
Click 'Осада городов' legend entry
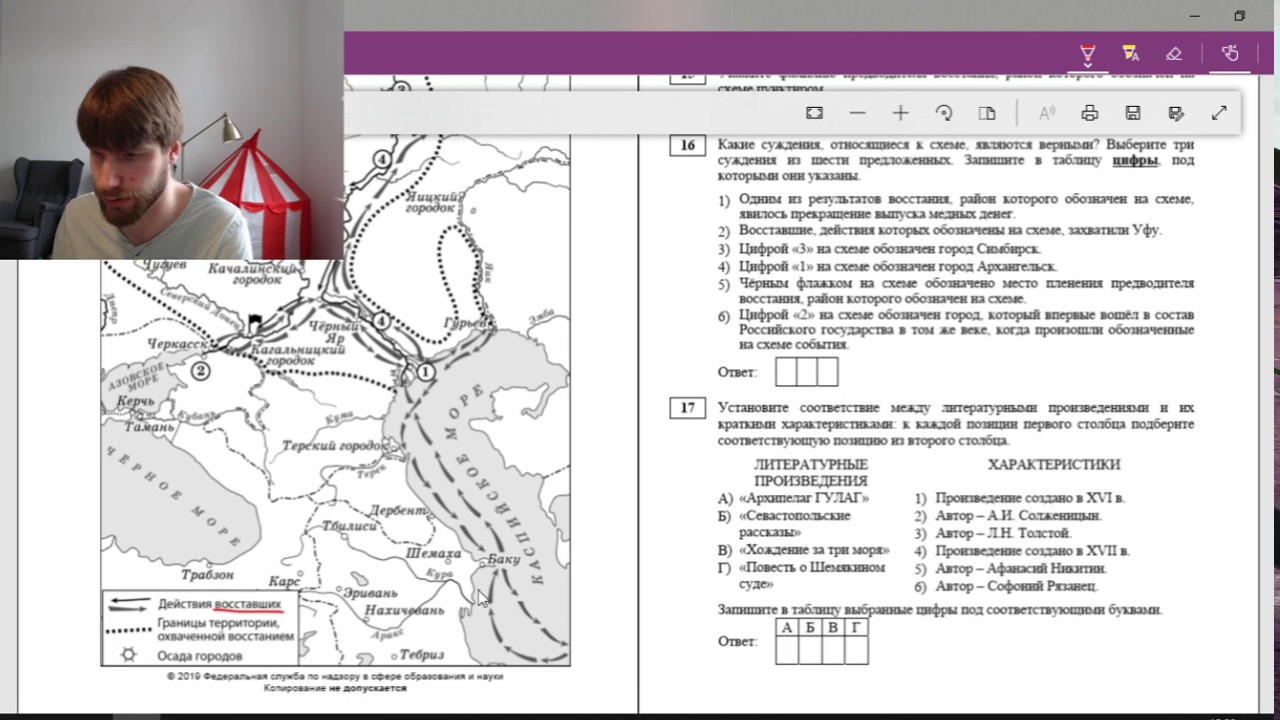click(199, 656)
